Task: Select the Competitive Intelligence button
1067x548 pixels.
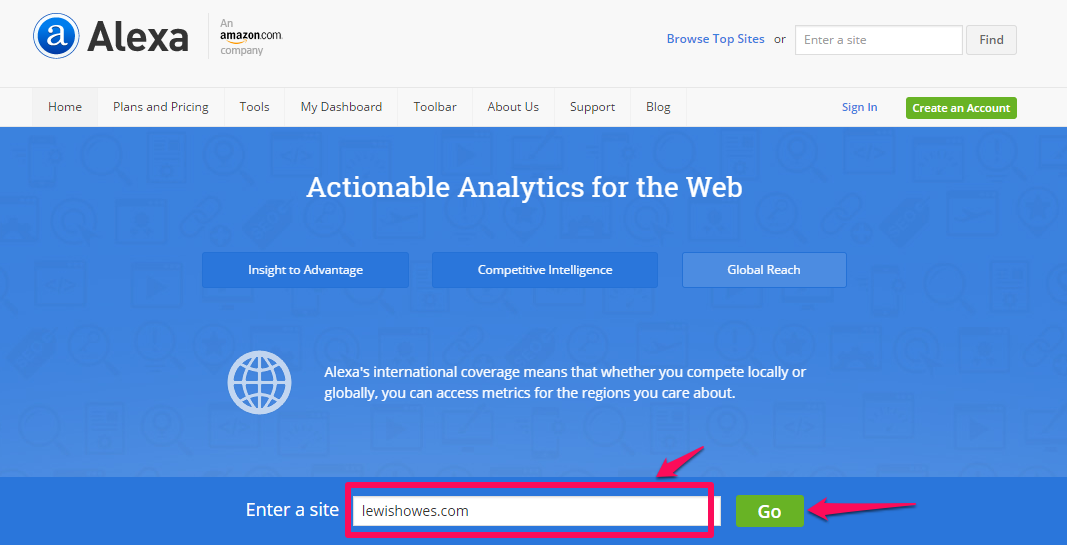Action: tap(545, 270)
